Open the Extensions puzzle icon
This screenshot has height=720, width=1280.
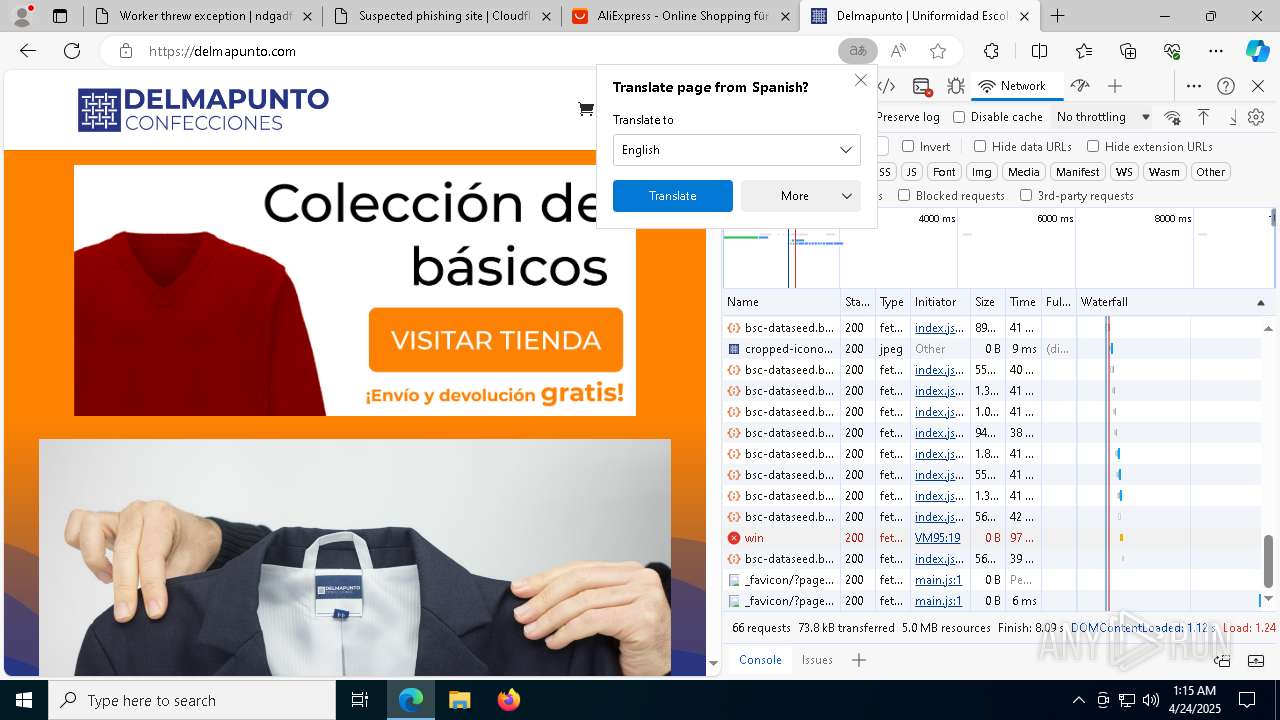pos(991,51)
